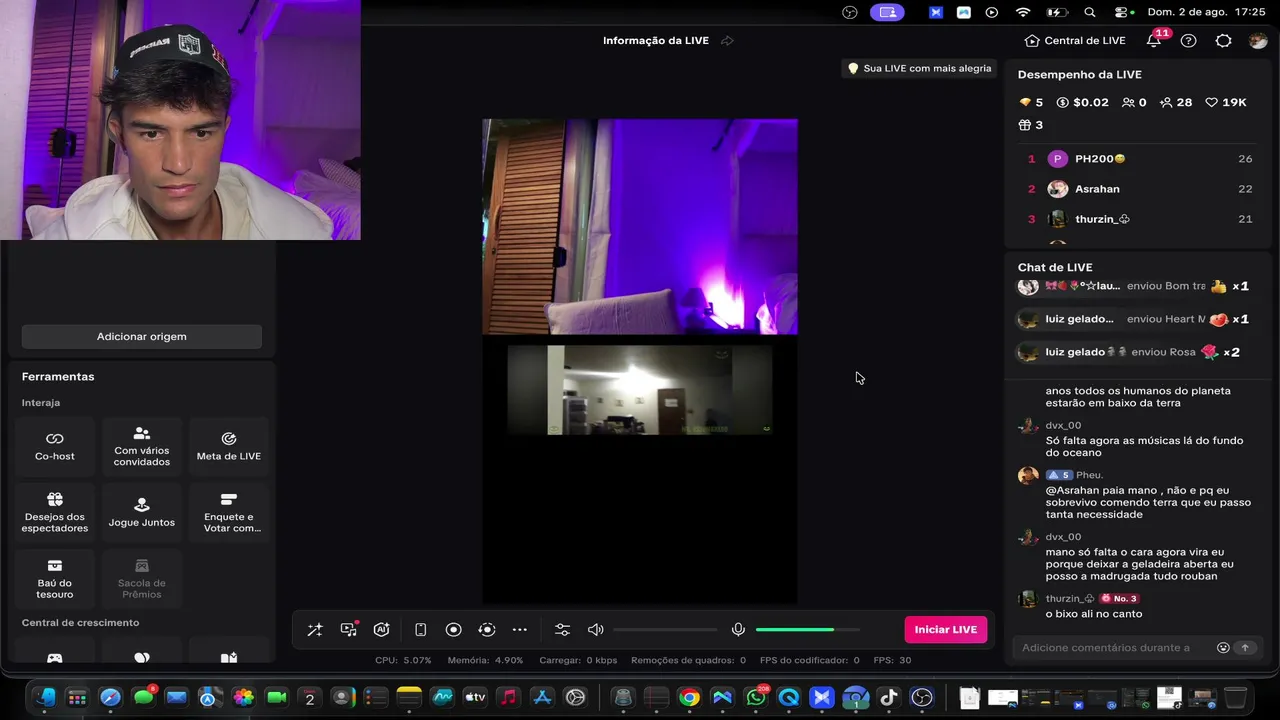1280x720 pixels.
Task: Share the LIVE info via arrow icon
Action: click(x=727, y=41)
